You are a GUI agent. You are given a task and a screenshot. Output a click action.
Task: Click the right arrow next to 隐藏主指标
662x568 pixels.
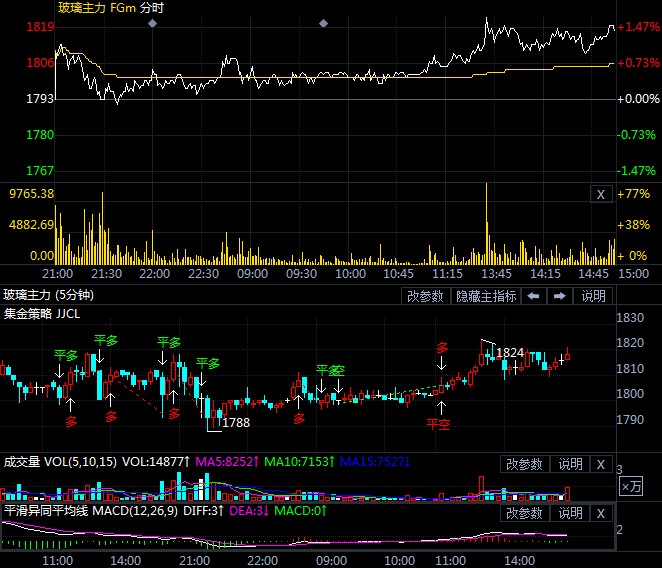[x=560, y=296]
